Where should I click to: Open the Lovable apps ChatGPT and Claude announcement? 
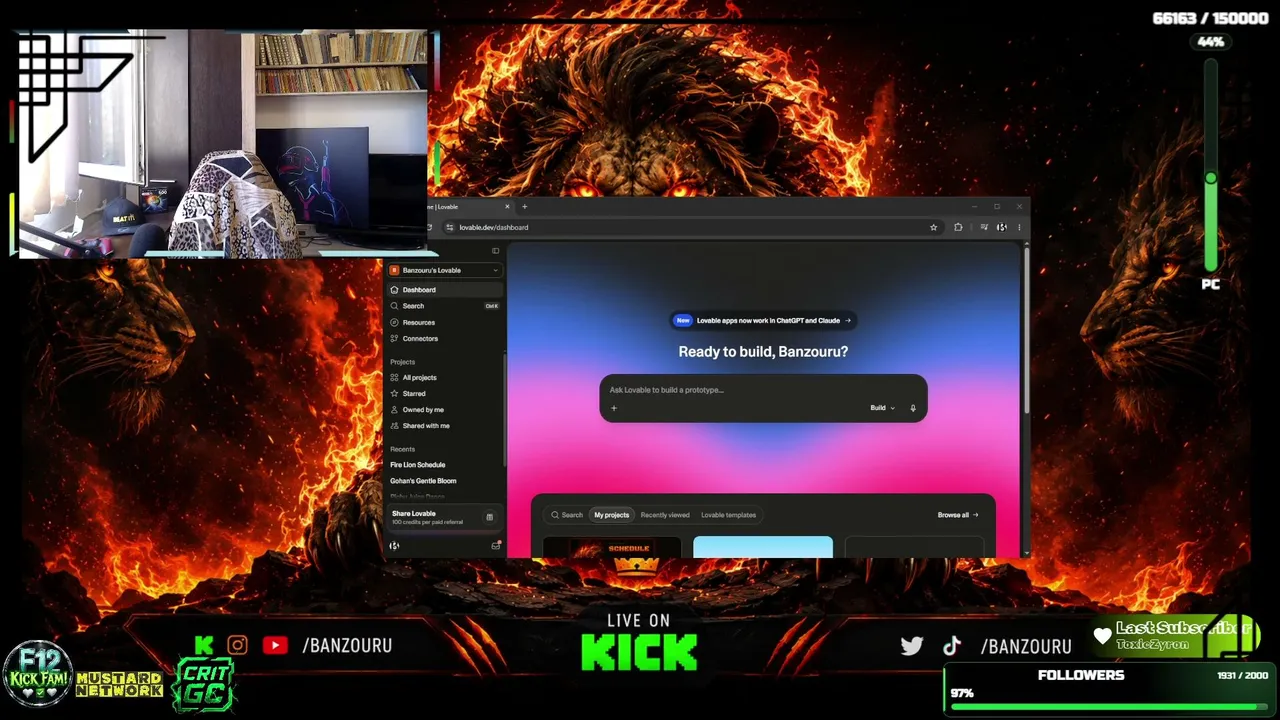tap(763, 321)
